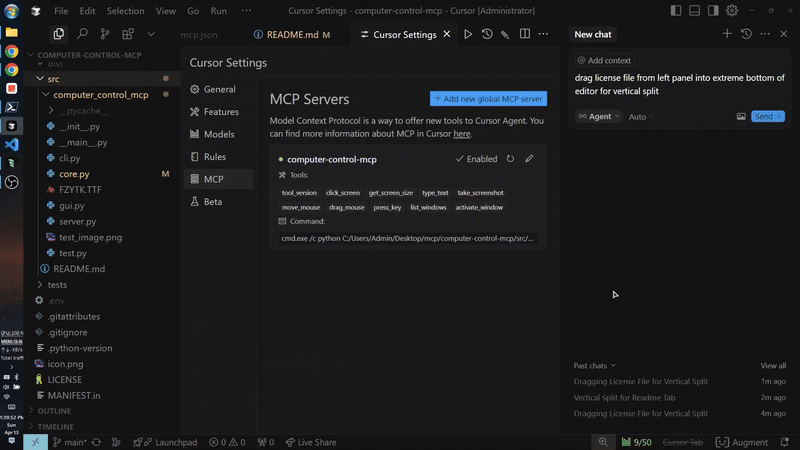Open Live Share from status bar
This screenshot has height=450, width=800.
pyautogui.click(x=310, y=442)
